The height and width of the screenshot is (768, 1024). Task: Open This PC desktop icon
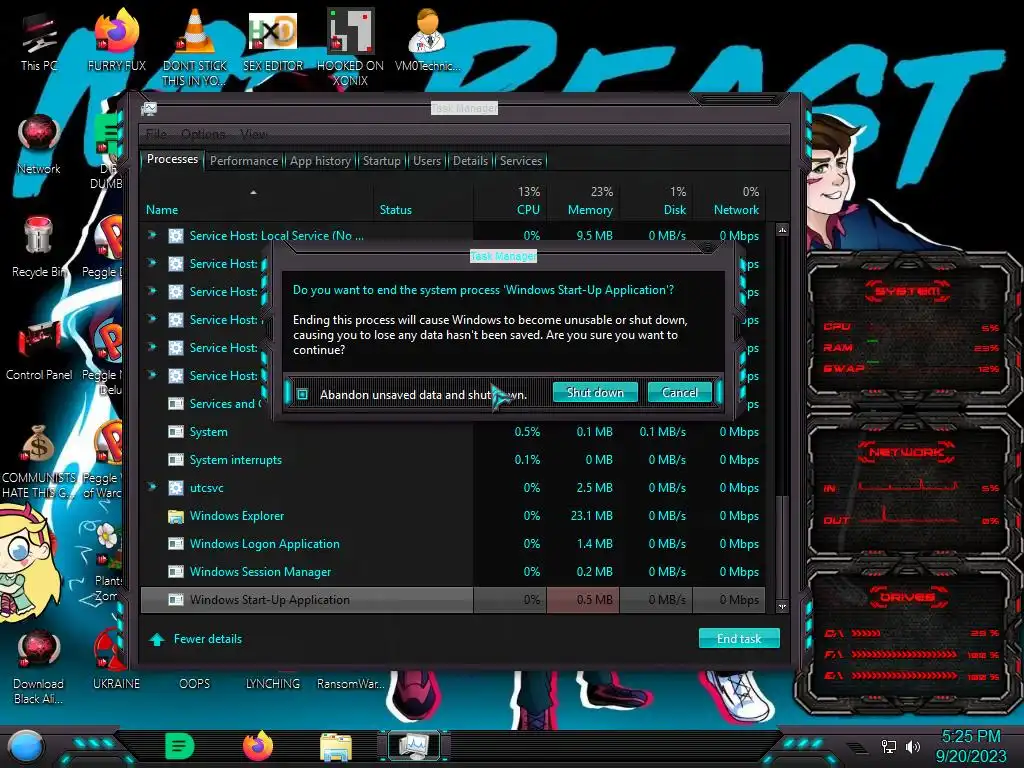39,39
